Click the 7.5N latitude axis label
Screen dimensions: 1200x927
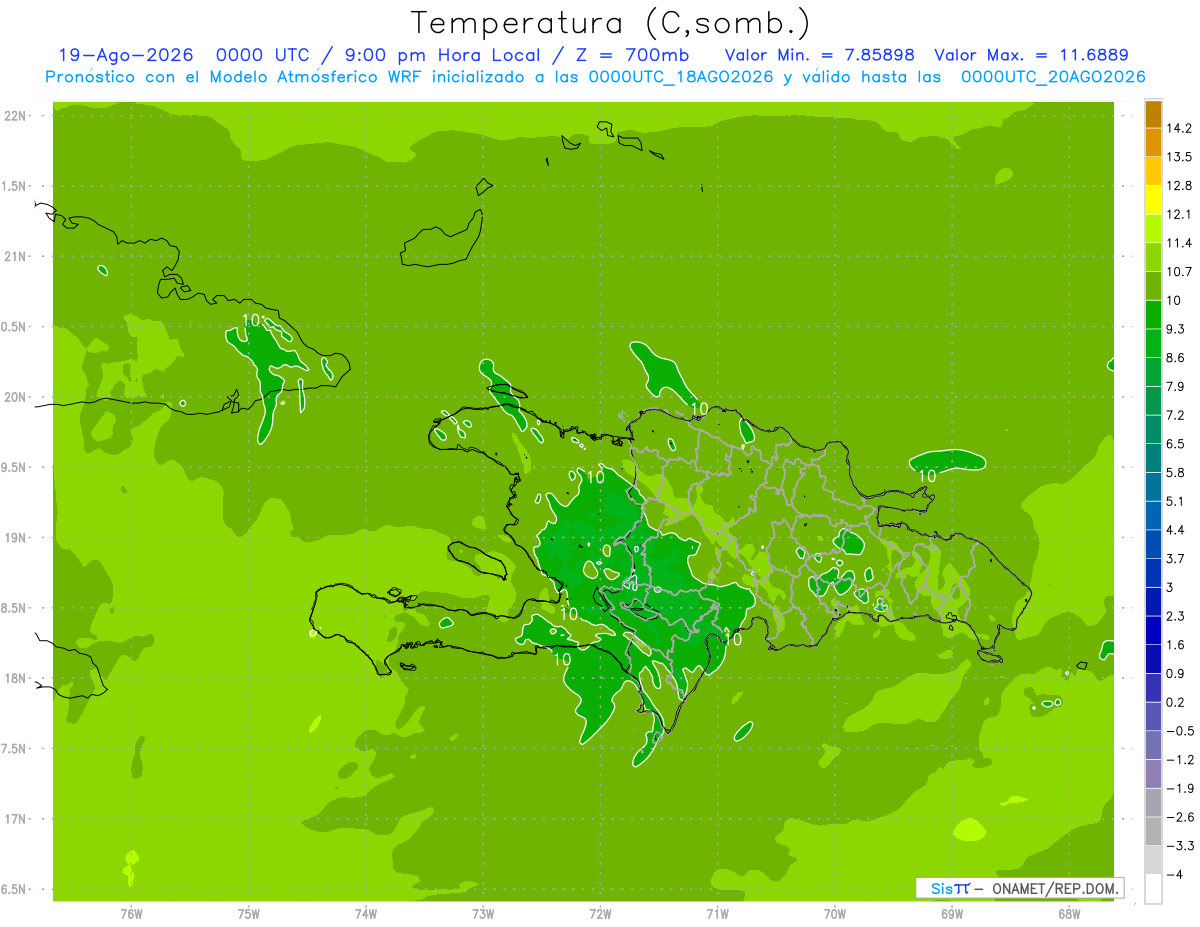14,749
